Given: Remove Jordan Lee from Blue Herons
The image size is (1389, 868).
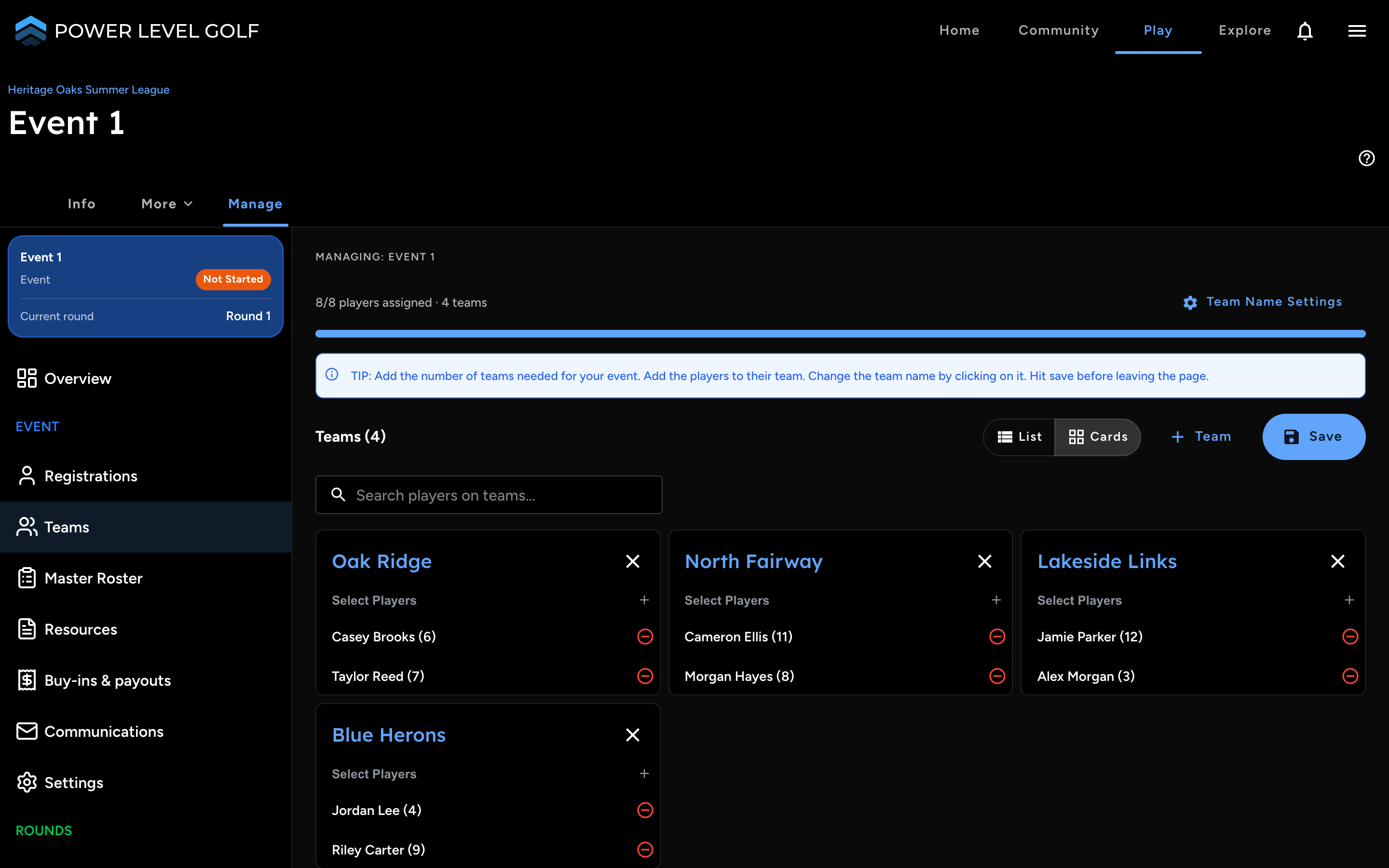Looking at the screenshot, I should coord(645,810).
